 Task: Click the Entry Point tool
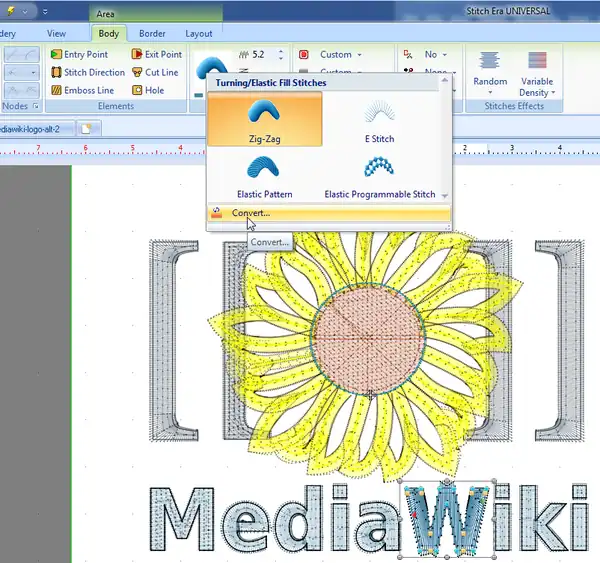[x=78, y=55]
